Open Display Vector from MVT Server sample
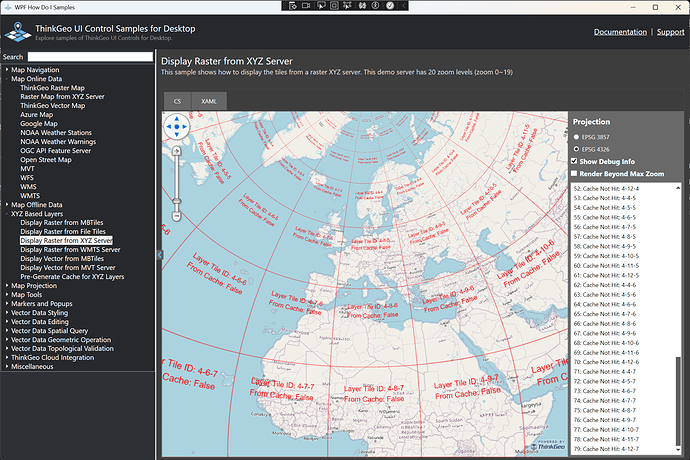690x460 pixels. (x=68, y=268)
